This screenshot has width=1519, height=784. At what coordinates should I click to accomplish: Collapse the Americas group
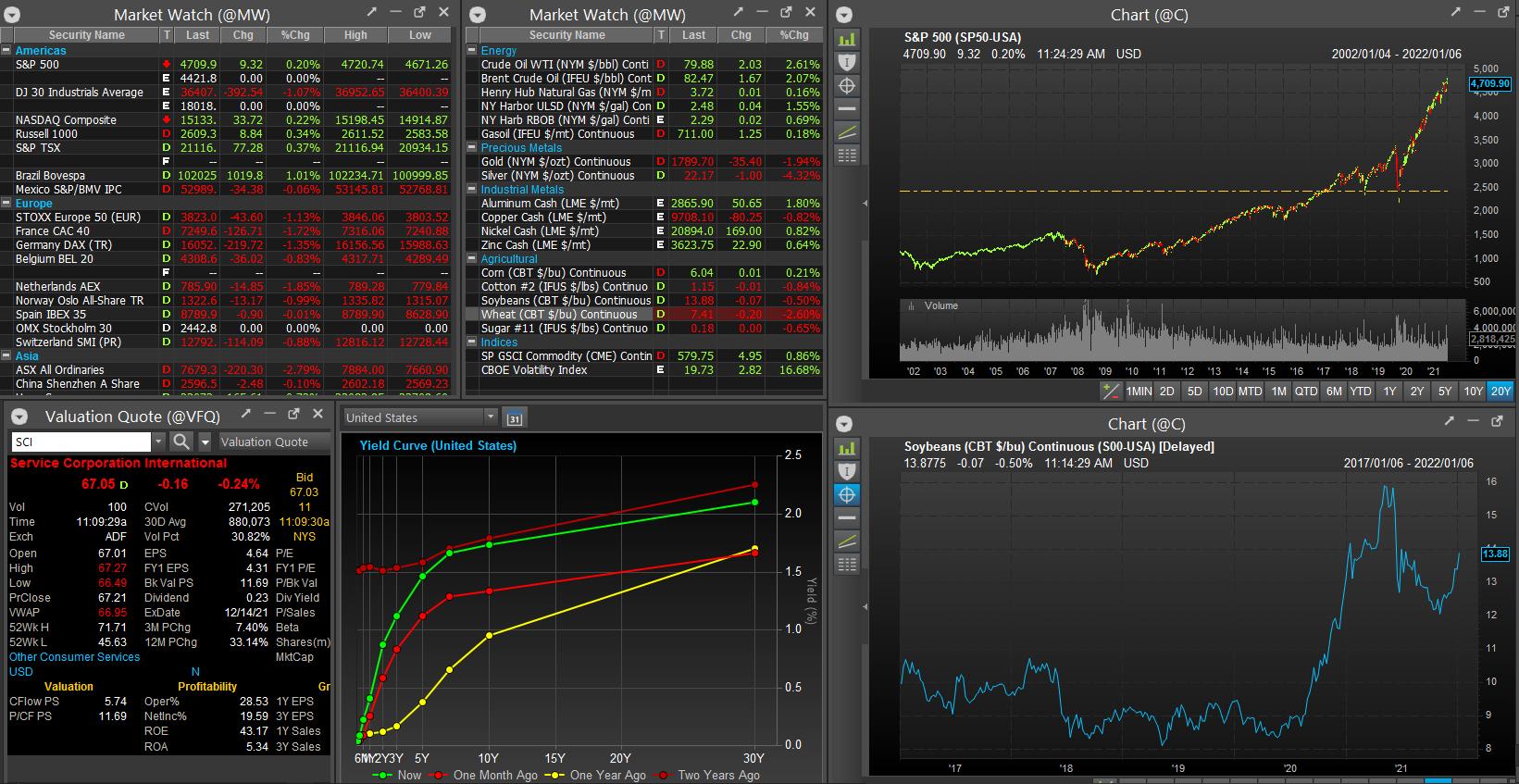(x=6, y=51)
